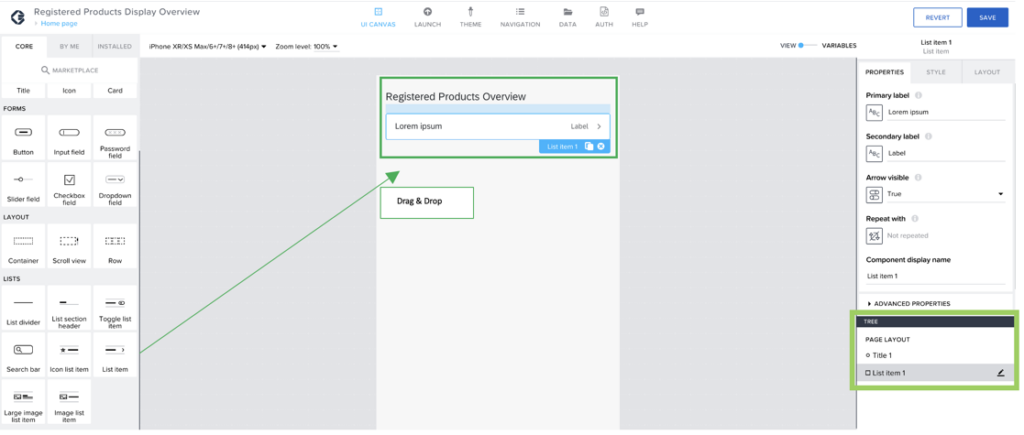The image size is (1024, 435).
Task: Click the Component display name field
Action: click(935, 276)
